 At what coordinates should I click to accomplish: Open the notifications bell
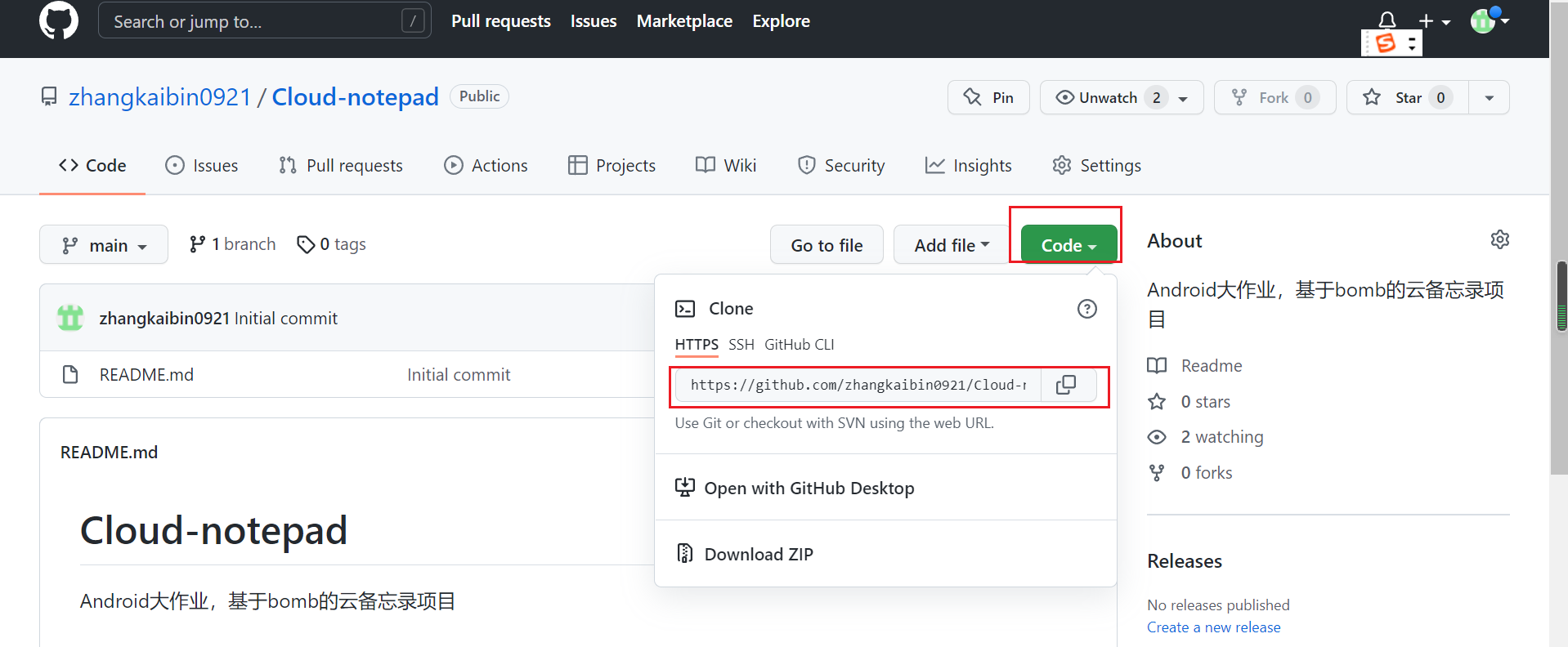[x=1387, y=20]
